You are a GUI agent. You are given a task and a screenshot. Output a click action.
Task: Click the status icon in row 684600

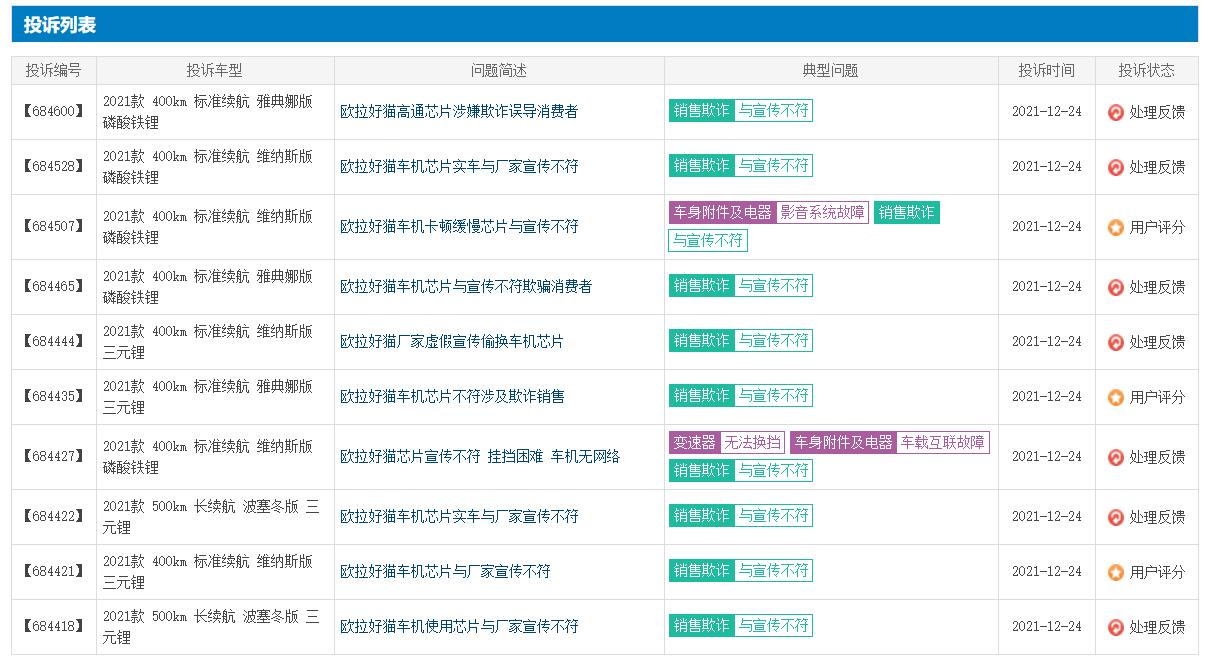(1116, 112)
